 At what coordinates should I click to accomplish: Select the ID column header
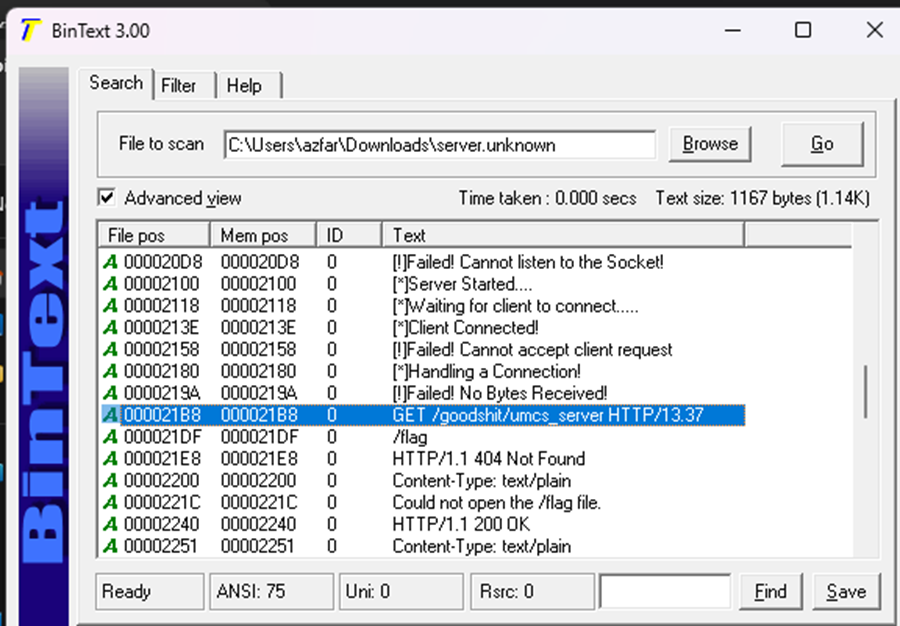pyautogui.click(x=349, y=236)
